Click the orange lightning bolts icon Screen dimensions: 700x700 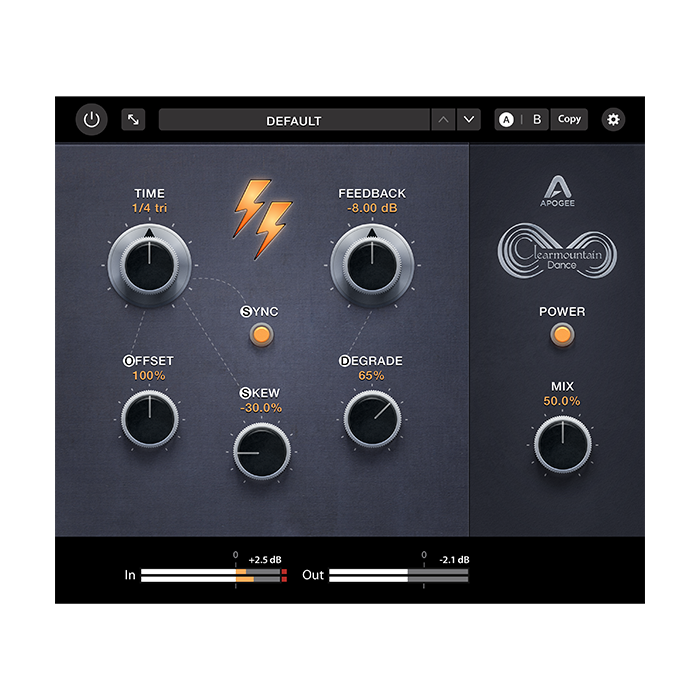[263, 217]
